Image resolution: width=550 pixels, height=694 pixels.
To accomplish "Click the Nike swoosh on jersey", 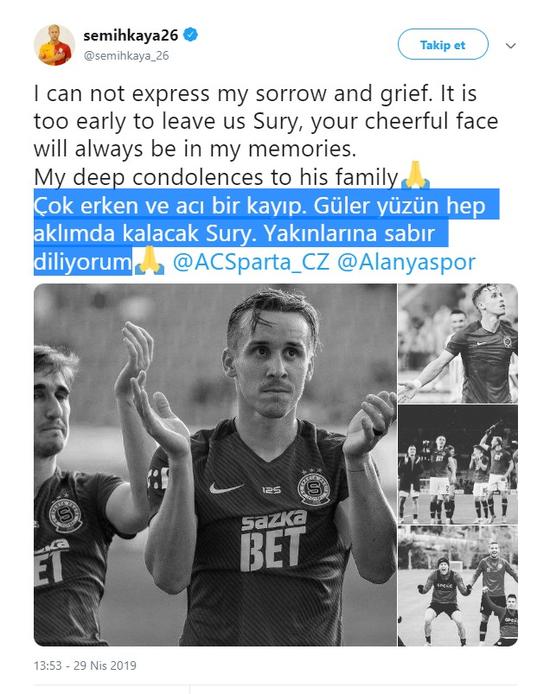I will 226,488.
